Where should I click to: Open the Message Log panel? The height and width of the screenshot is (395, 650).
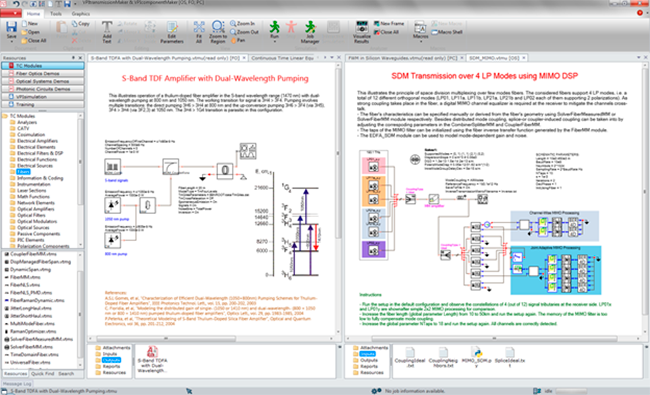[x=17, y=383]
